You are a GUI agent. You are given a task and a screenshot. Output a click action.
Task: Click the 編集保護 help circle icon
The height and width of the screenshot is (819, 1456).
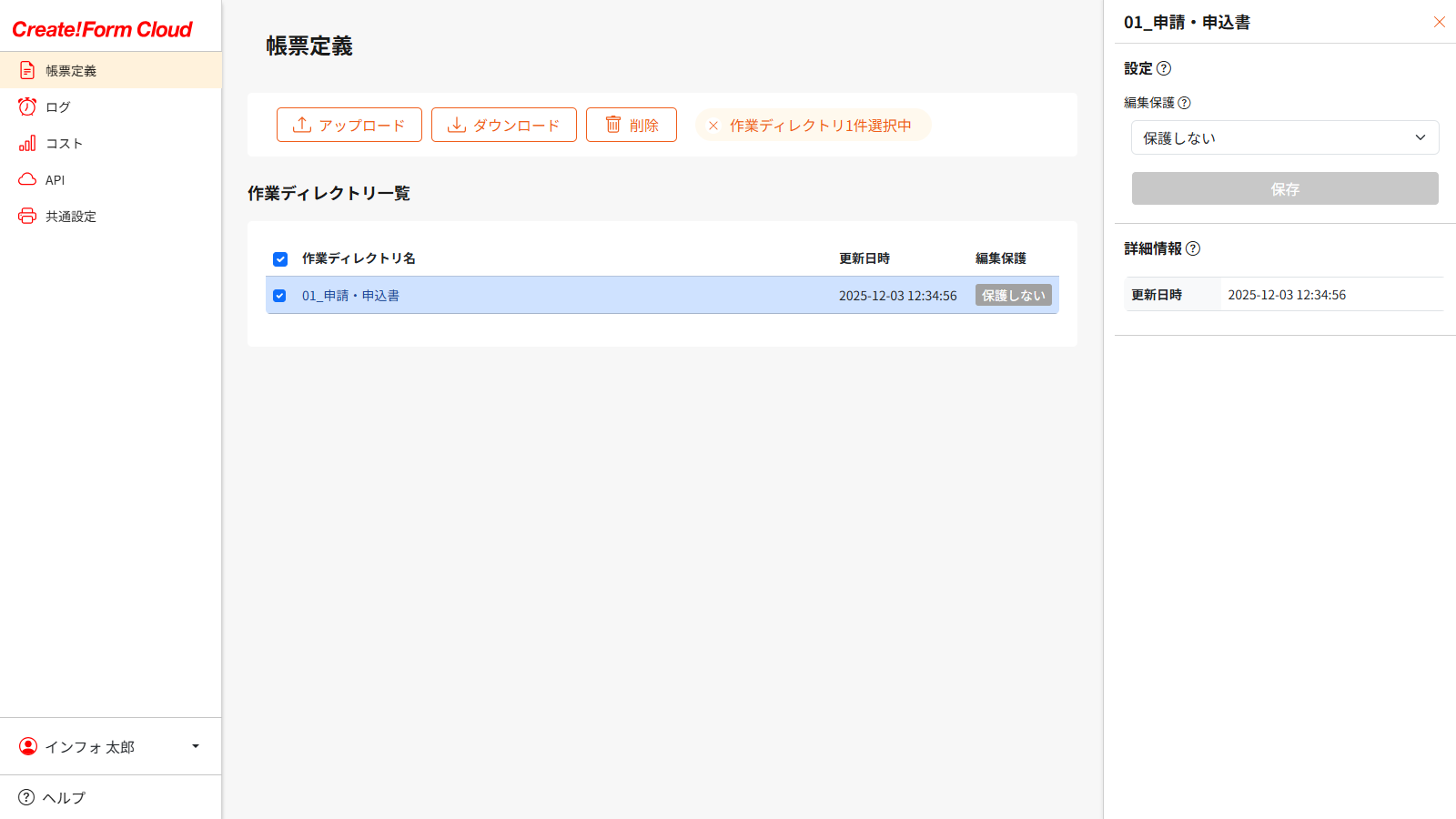pyautogui.click(x=1185, y=103)
